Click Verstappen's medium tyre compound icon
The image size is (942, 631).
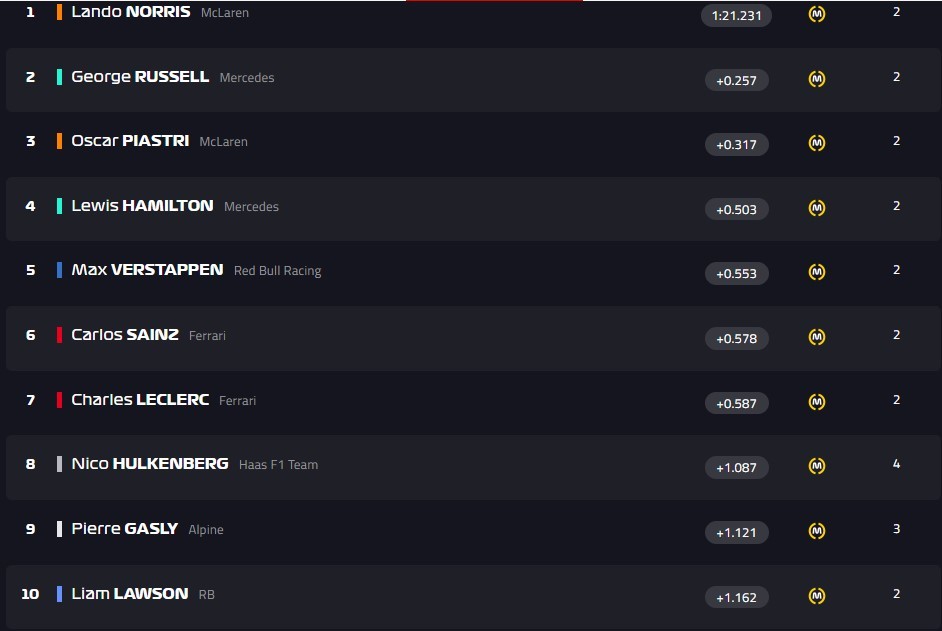click(x=817, y=272)
